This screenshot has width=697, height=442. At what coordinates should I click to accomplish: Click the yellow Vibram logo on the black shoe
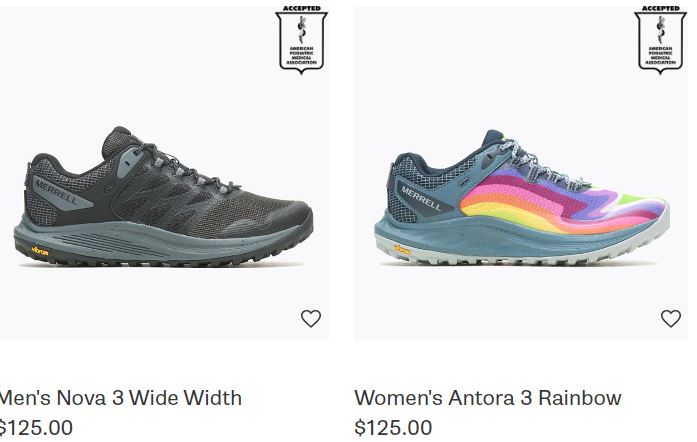tap(40, 251)
